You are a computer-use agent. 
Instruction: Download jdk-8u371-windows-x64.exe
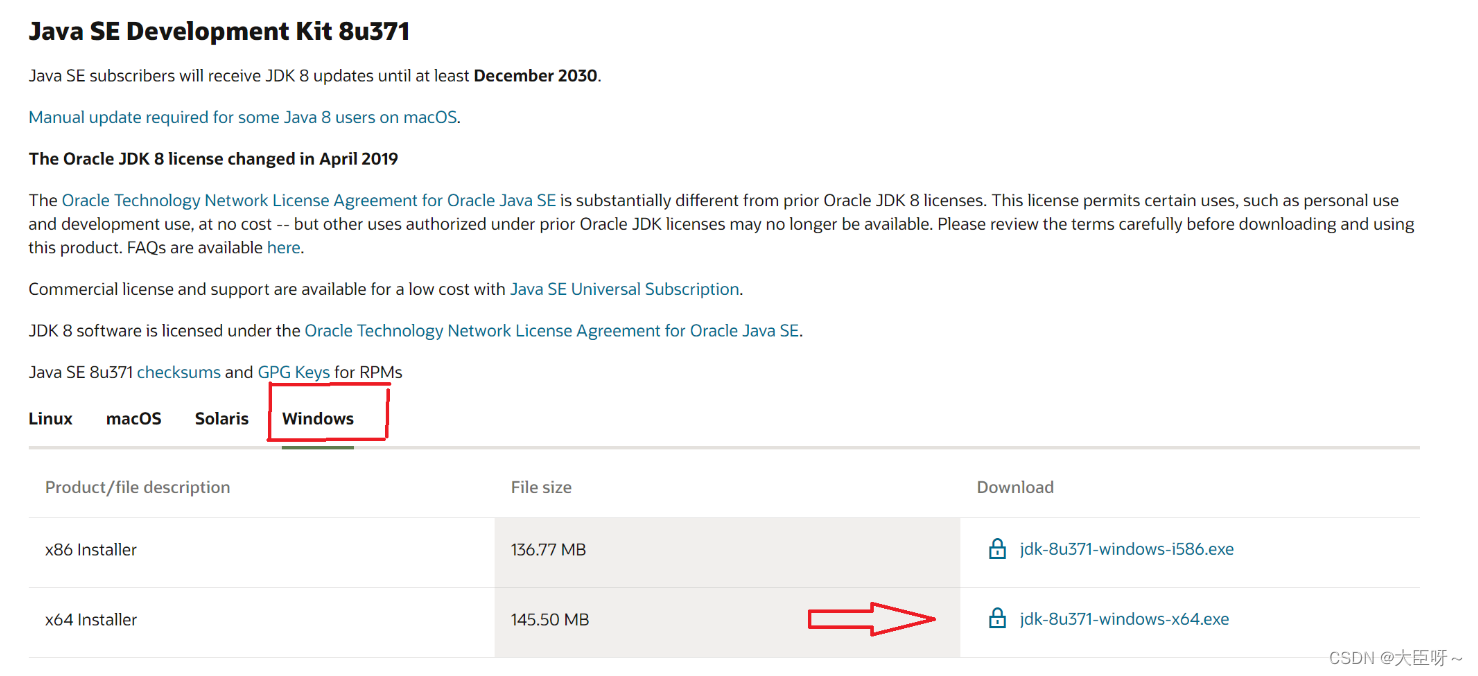click(1124, 619)
